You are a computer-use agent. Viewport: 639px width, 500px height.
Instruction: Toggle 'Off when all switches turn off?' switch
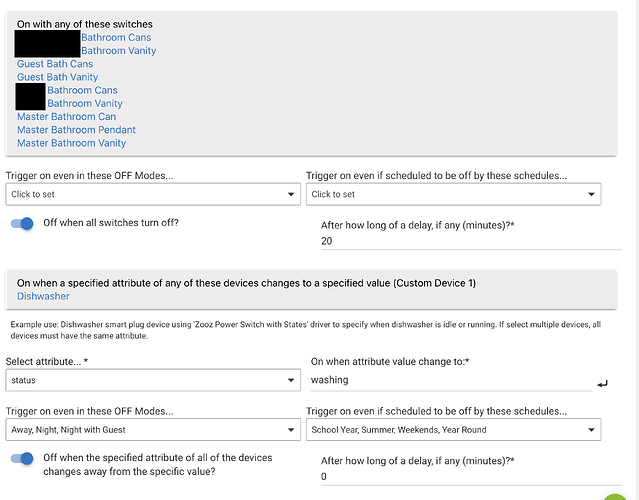22,223
